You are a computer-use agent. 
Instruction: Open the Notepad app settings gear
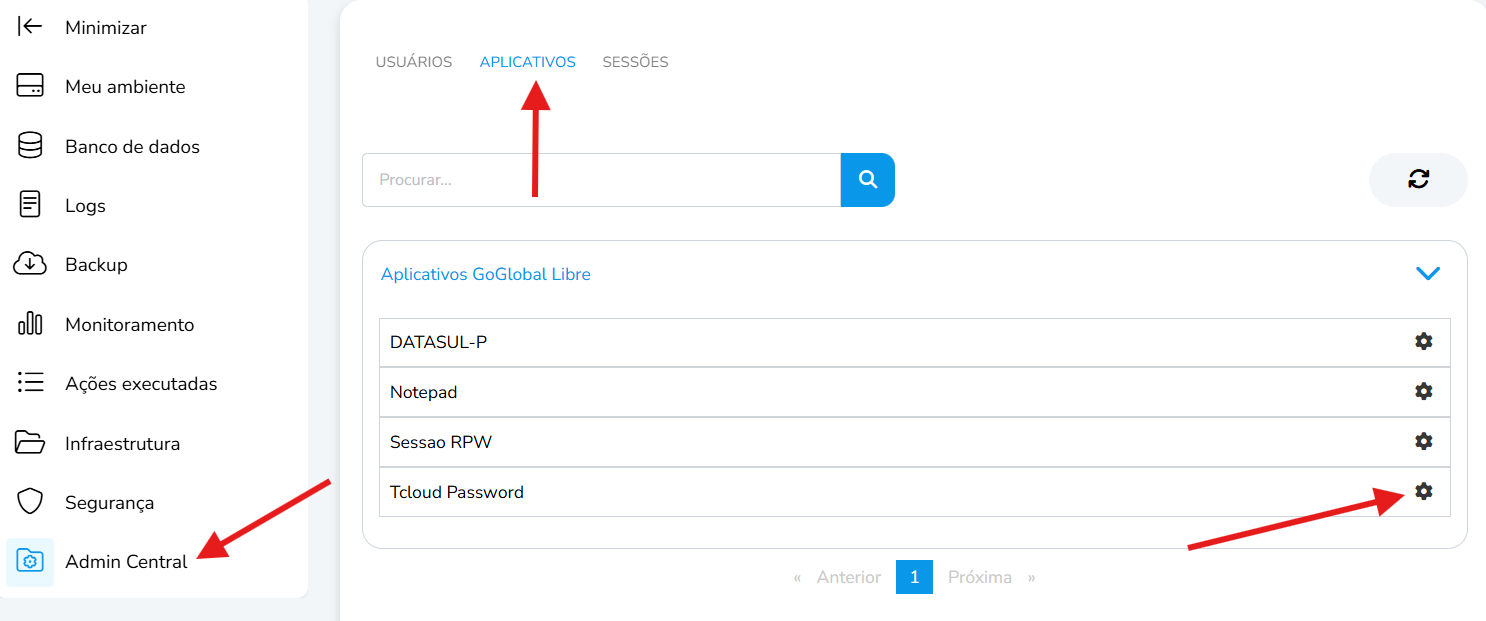pyautogui.click(x=1423, y=392)
